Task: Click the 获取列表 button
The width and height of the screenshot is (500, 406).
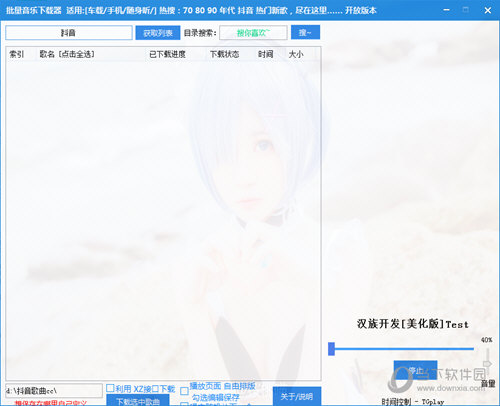Action: tap(158, 33)
